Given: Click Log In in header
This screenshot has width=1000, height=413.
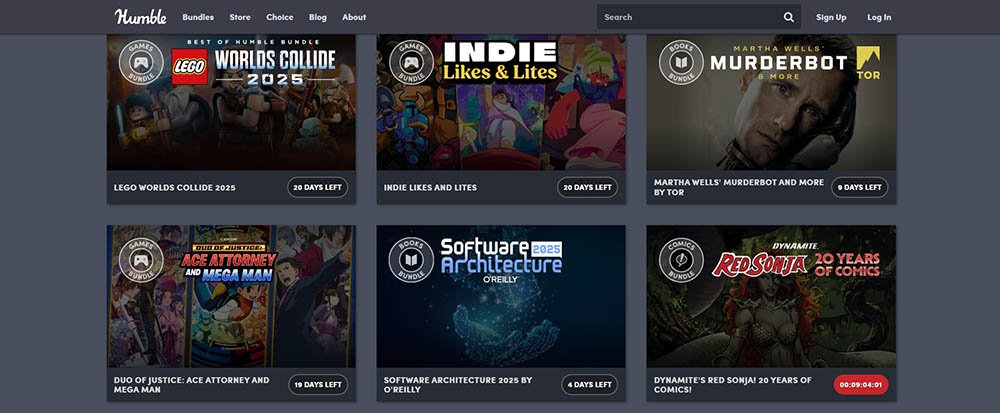Looking at the screenshot, I should (879, 17).
